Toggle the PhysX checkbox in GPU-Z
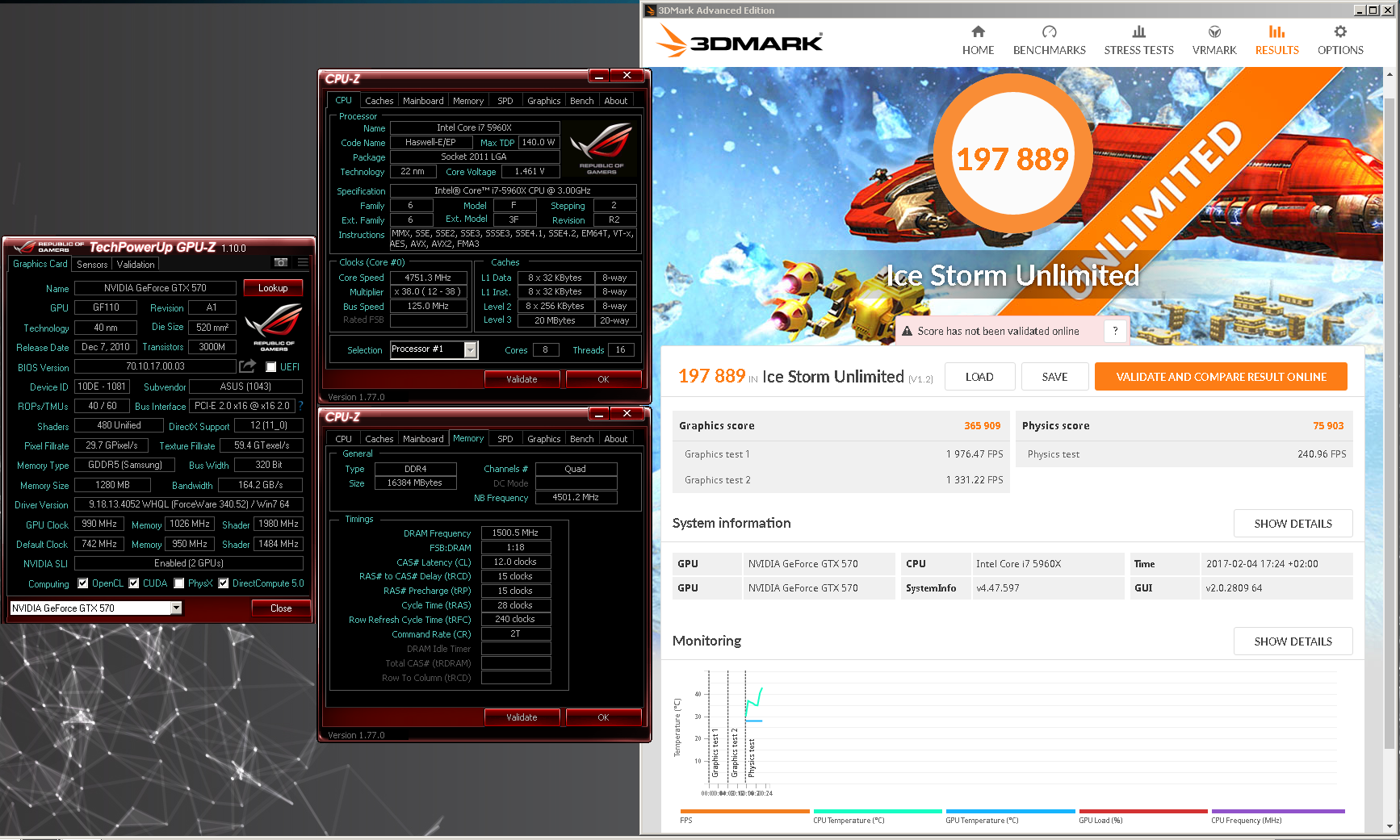Image resolution: width=1400 pixels, height=840 pixels. [179, 583]
